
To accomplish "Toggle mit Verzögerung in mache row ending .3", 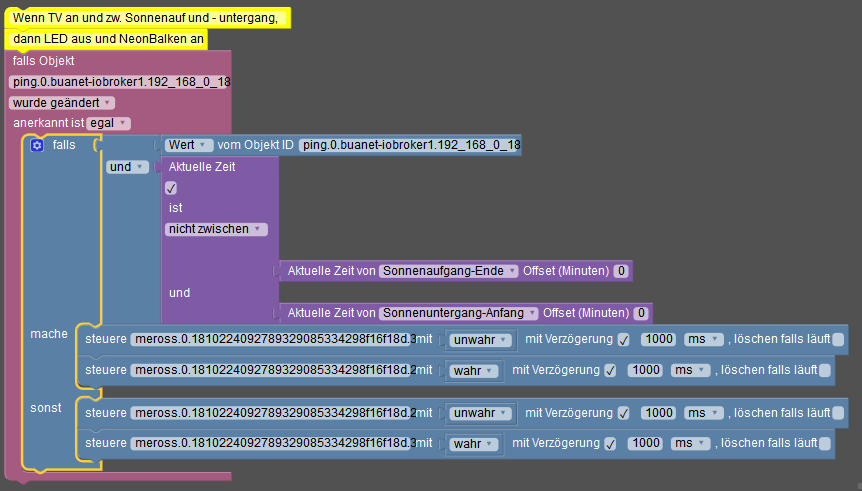I will (x=623, y=340).
